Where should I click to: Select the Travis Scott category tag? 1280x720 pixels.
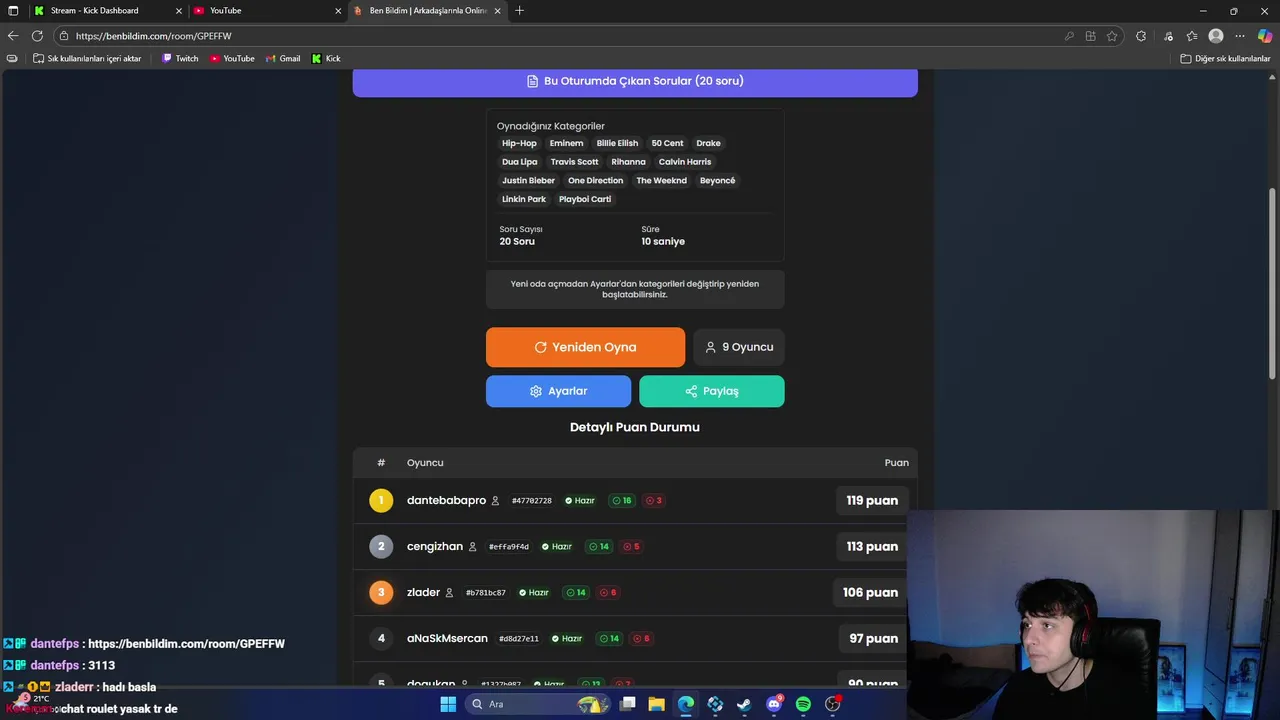pos(574,162)
